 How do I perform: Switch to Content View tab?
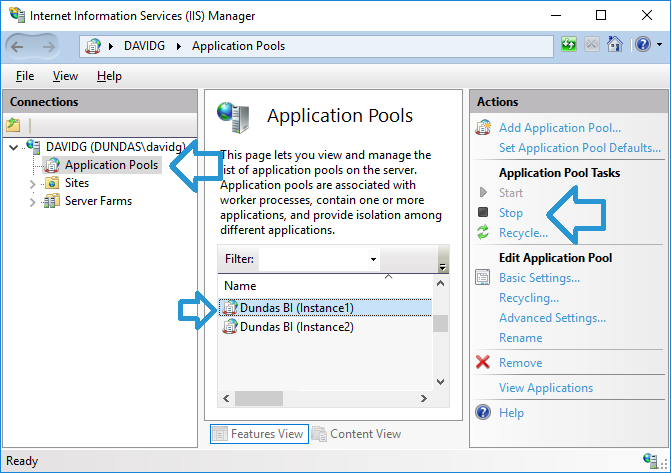click(x=356, y=434)
